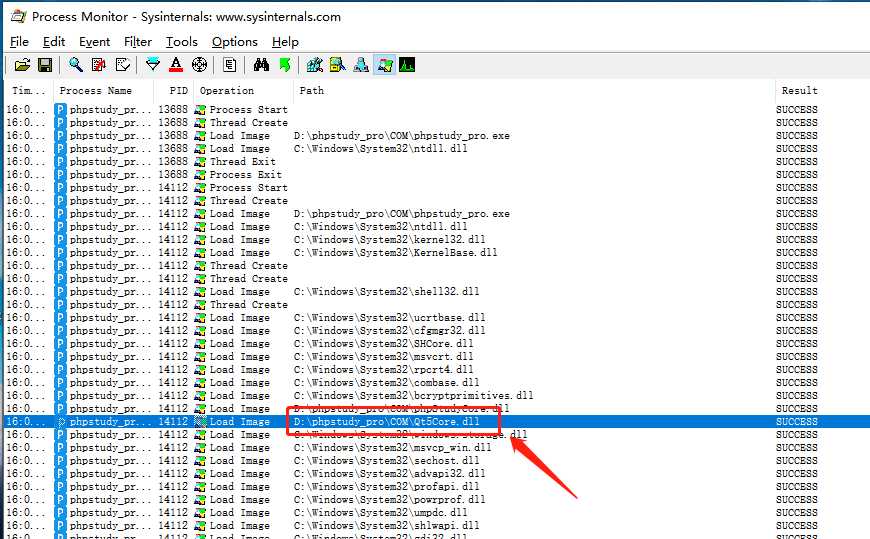Select the PID 14112 Process Start row
This screenshot has height=539, width=870.
coord(437,188)
